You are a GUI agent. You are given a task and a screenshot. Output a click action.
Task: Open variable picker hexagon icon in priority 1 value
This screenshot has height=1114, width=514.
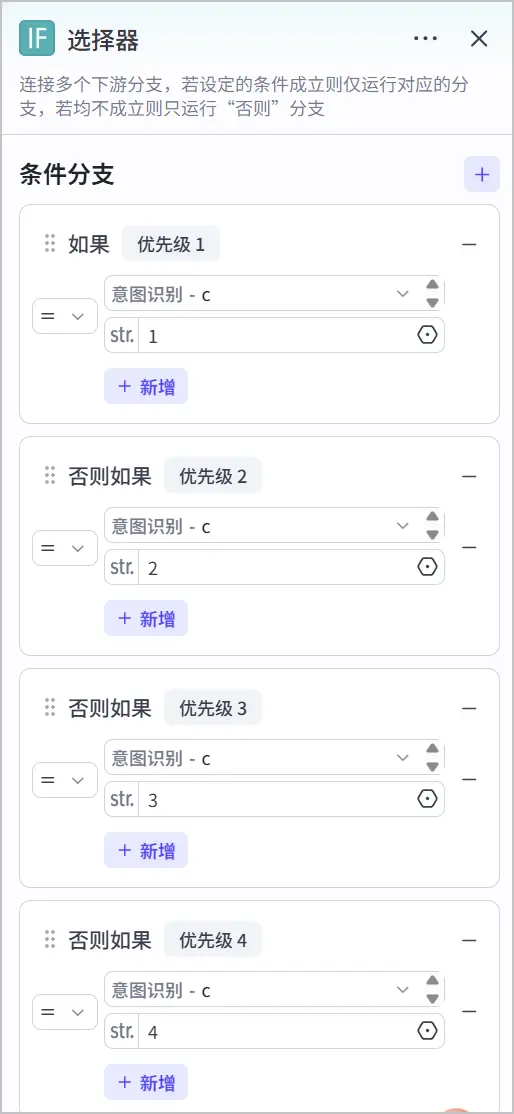(x=427, y=335)
